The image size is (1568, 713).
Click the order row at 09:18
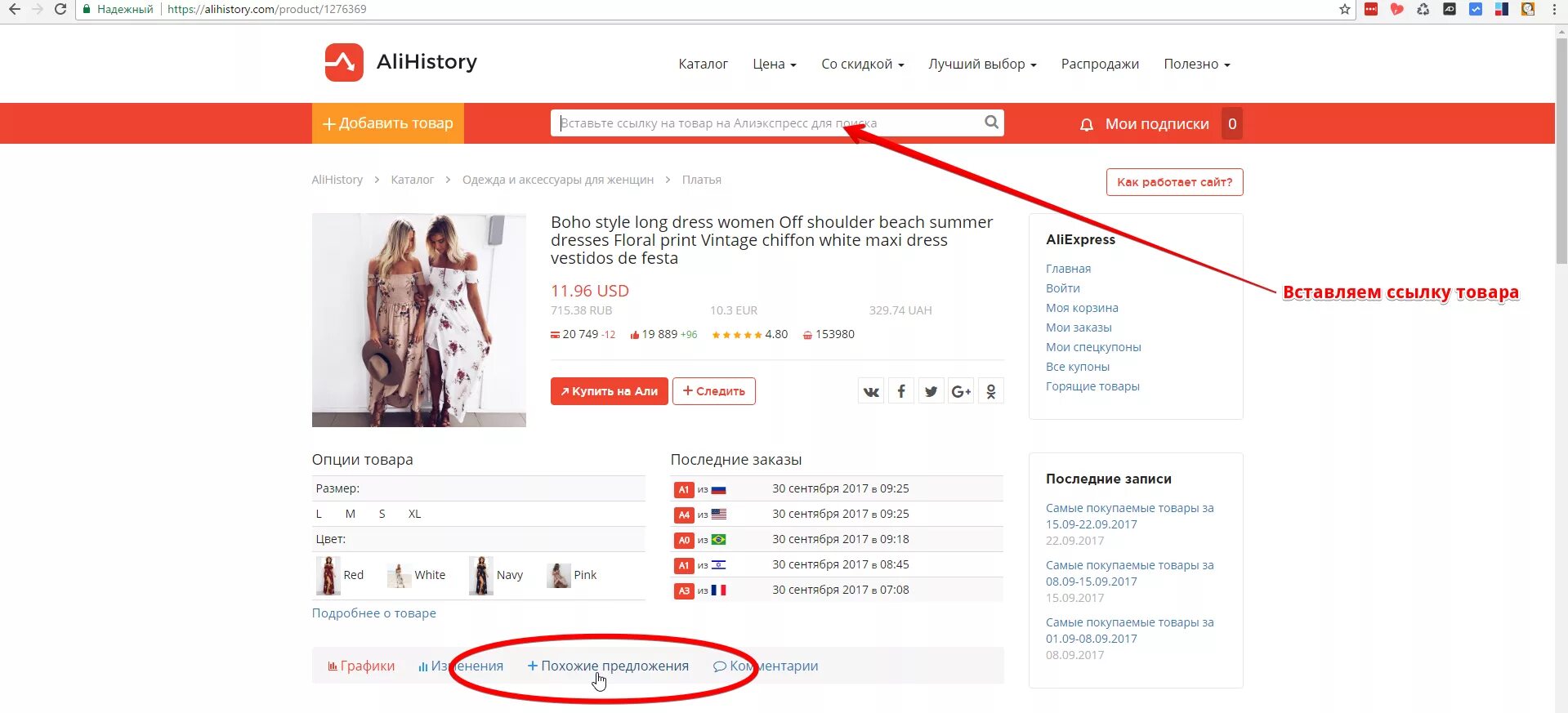pos(837,539)
